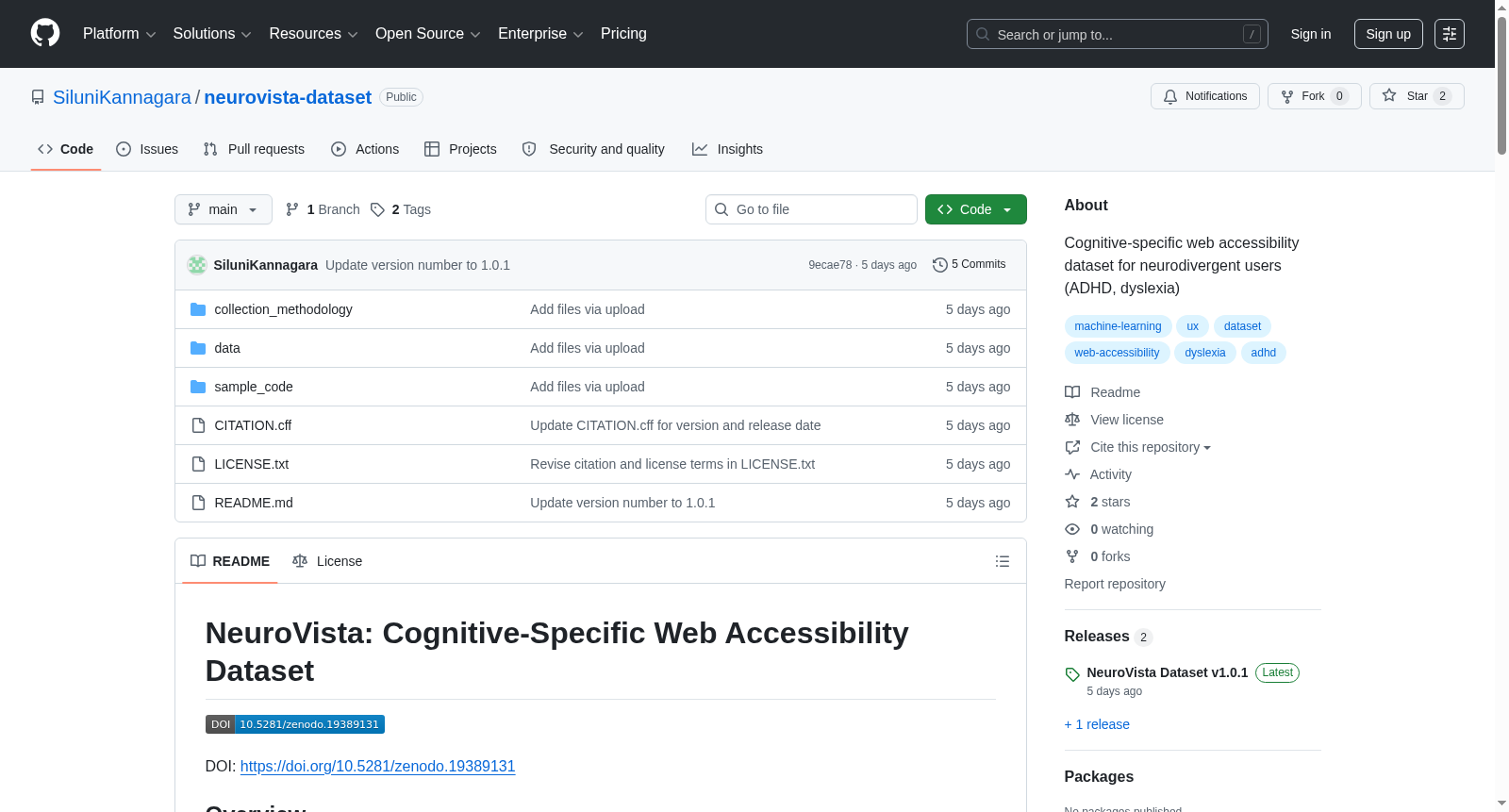Open the README.md file

coord(253,503)
